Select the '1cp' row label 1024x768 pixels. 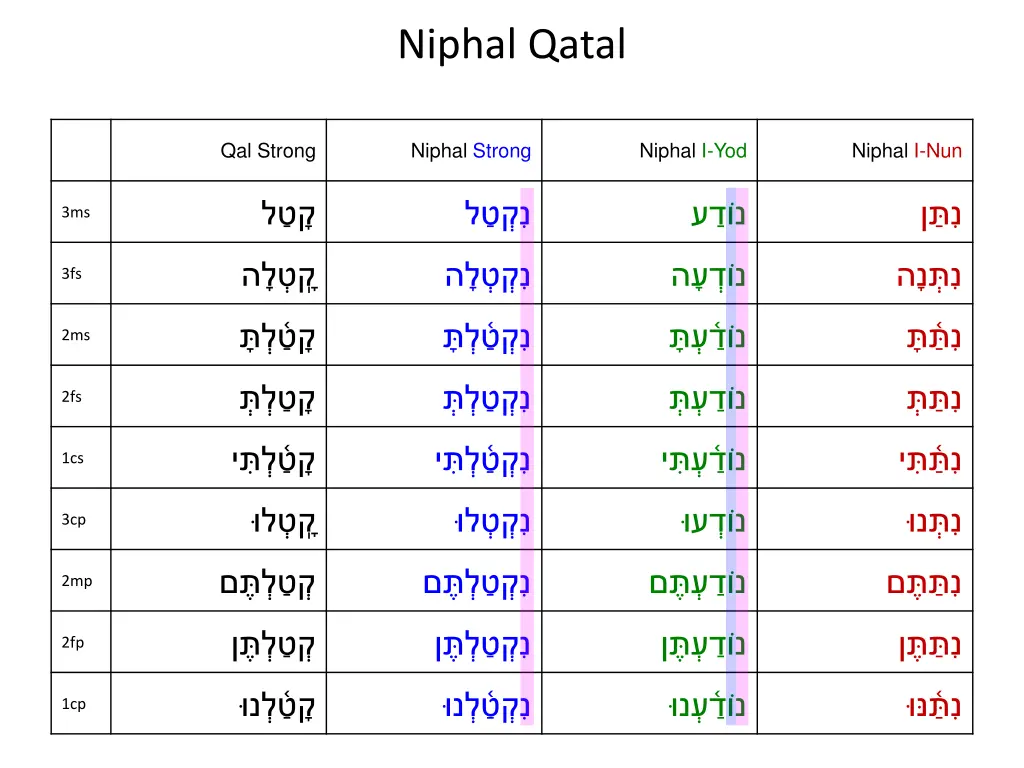(73, 704)
